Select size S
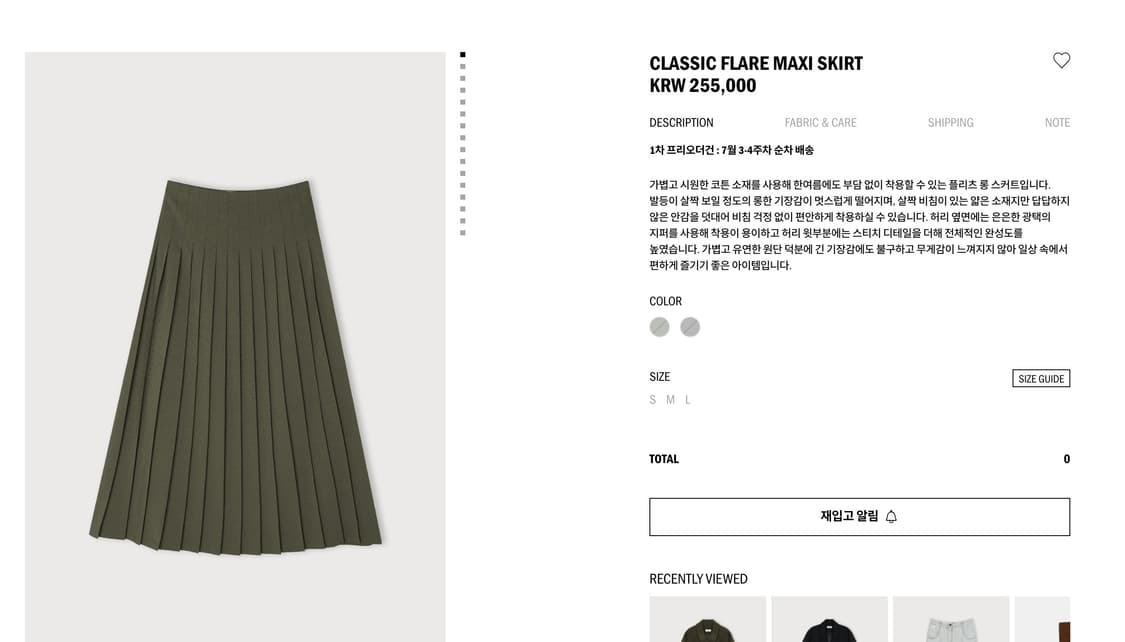Image resolution: width=1125 pixels, height=642 pixels. pos(652,400)
